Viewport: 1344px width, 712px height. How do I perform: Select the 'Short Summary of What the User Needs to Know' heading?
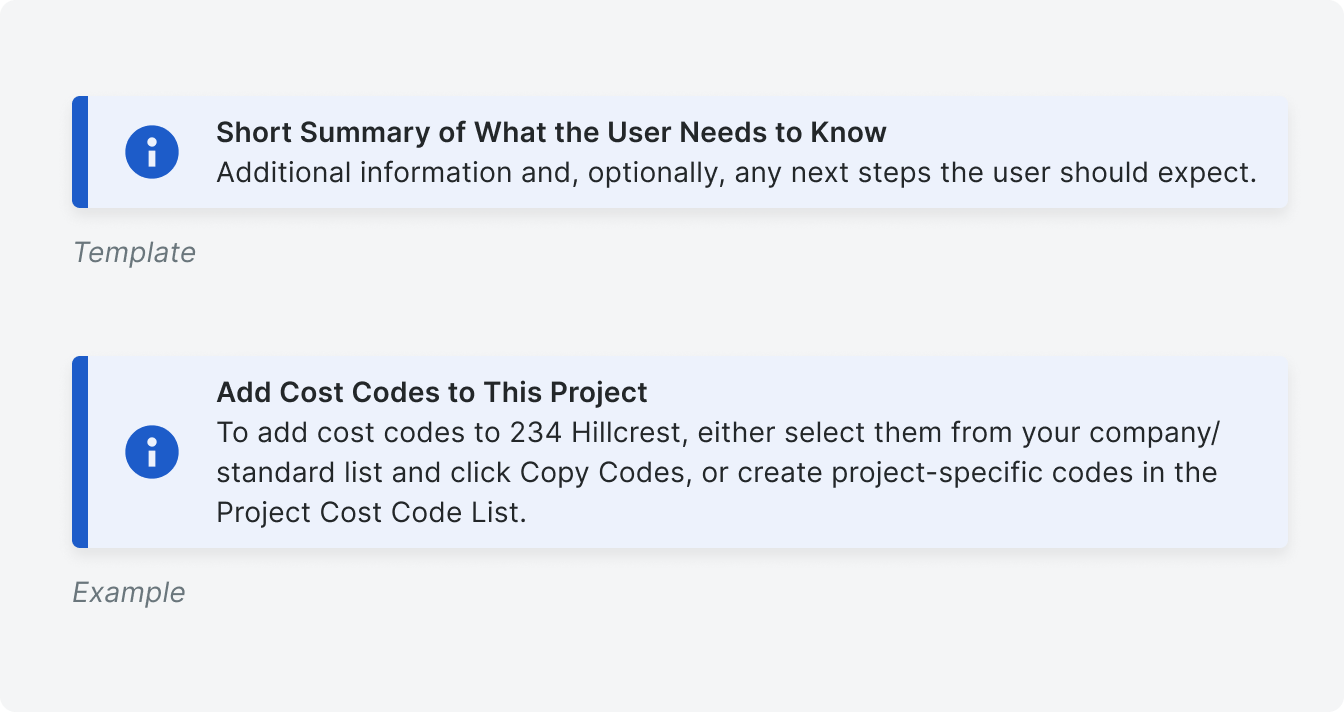pos(552,132)
